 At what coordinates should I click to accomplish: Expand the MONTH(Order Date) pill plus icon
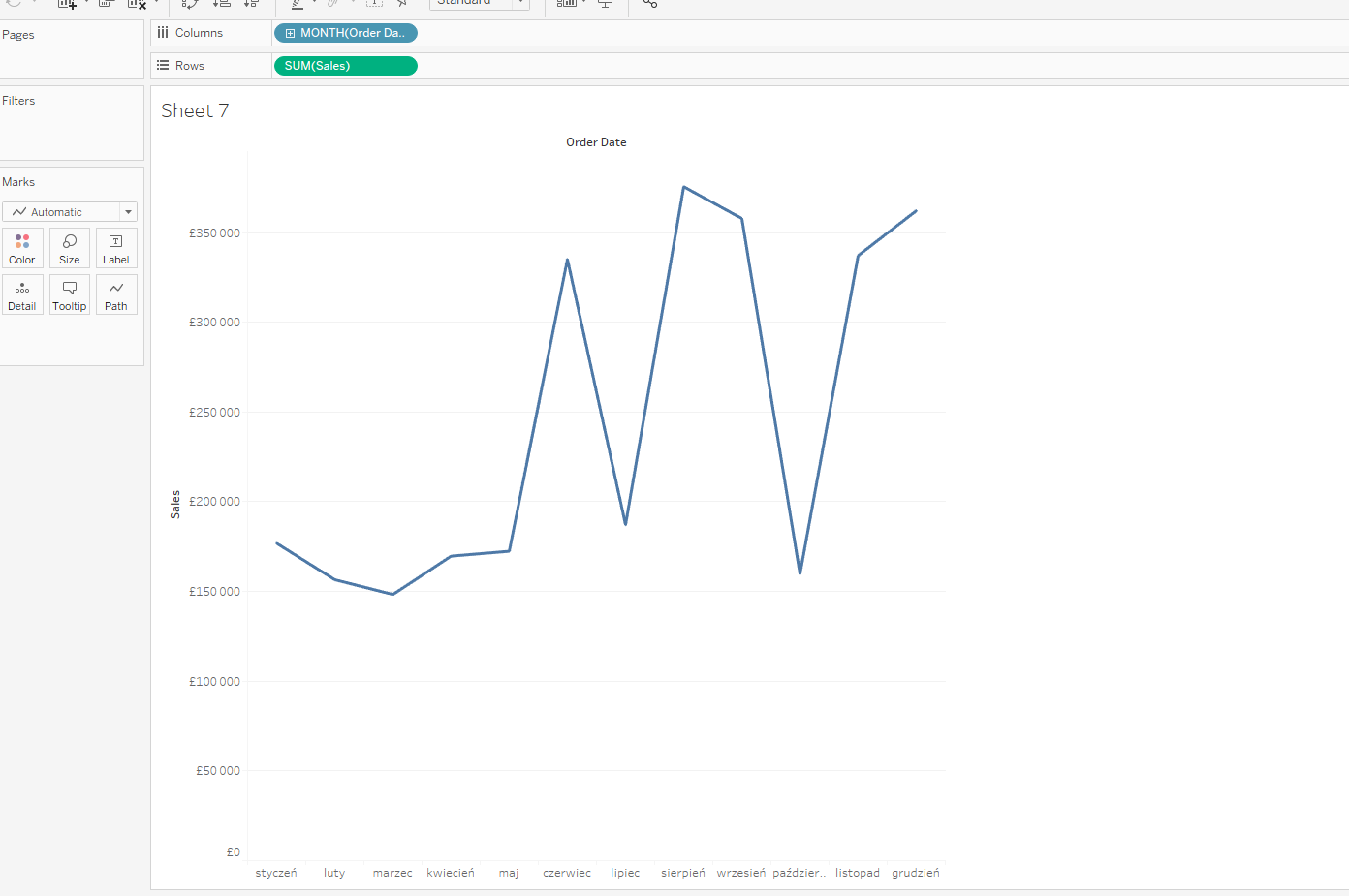[290, 33]
